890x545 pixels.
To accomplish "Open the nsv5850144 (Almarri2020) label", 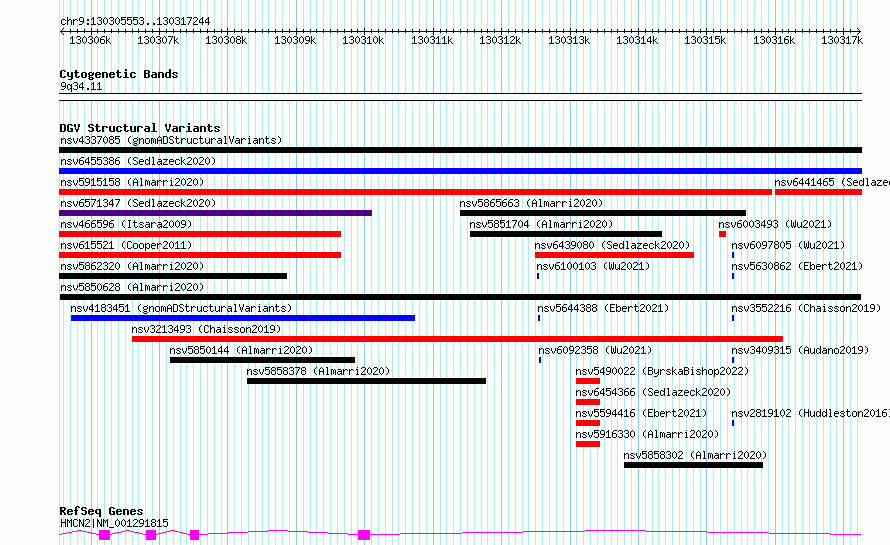I will coord(241,350).
